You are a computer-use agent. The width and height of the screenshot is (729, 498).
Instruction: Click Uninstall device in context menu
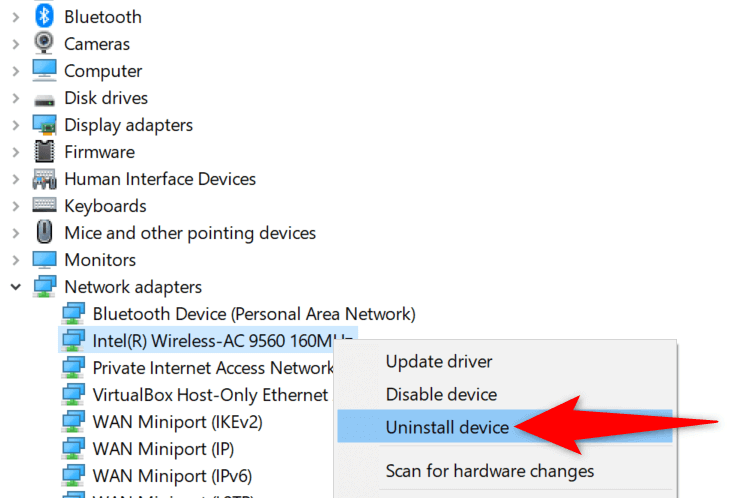pyautogui.click(x=447, y=427)
